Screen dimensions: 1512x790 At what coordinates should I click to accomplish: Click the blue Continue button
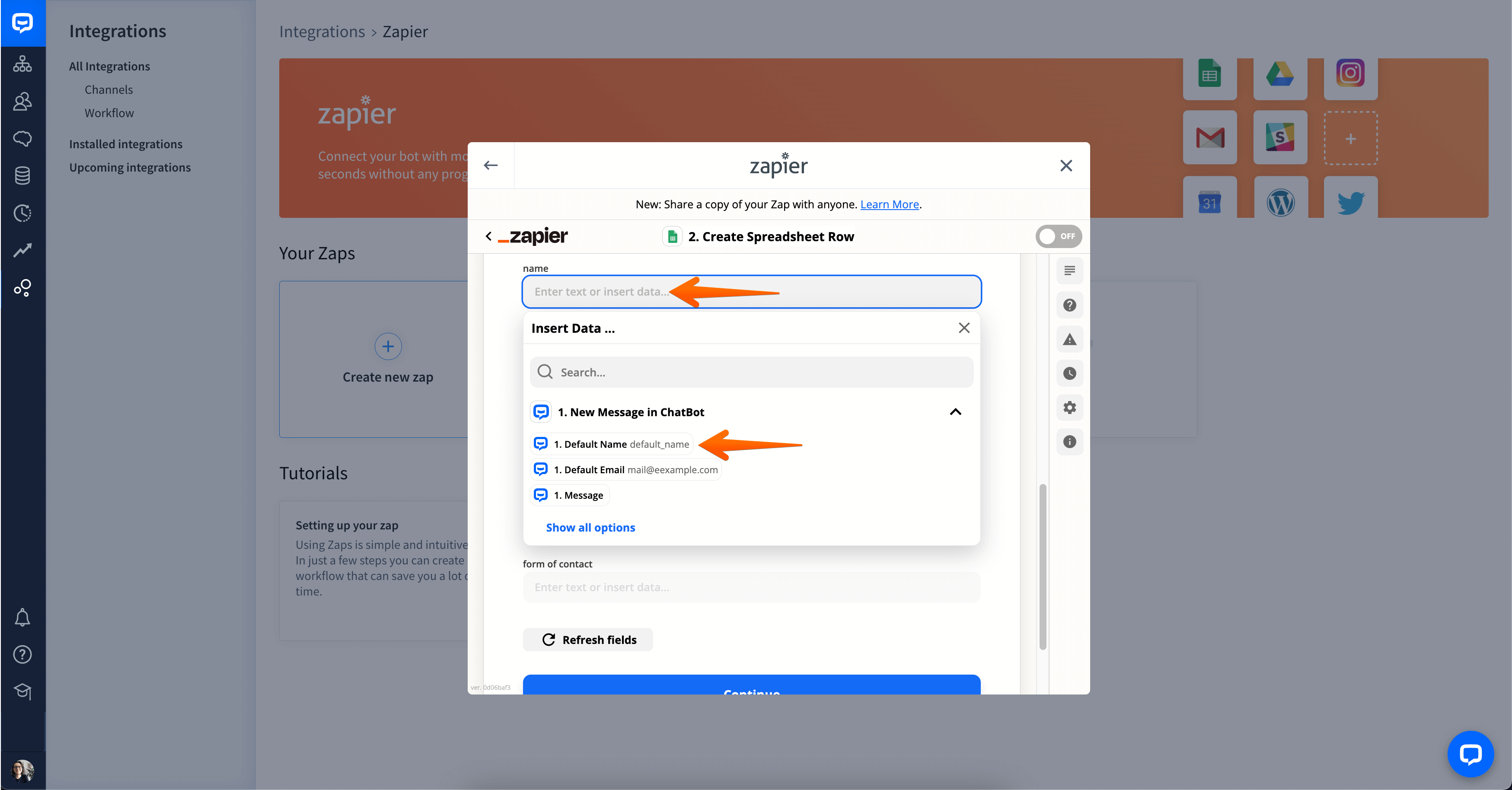(x=751, y=685)
